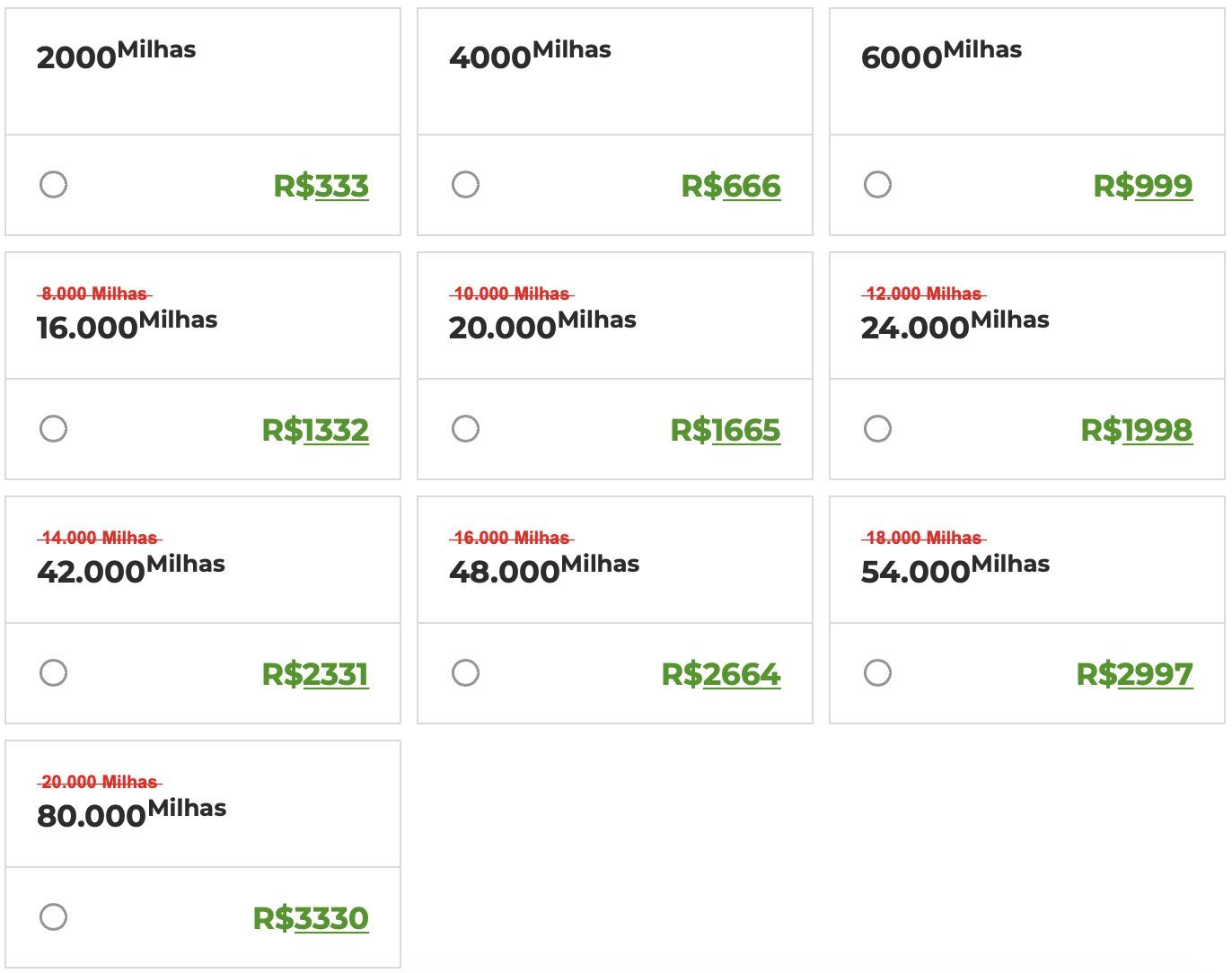The width and height of the screenshot is (1232, 973).
Task: Select the 4000 Milhas radio button
Action: 465,185
